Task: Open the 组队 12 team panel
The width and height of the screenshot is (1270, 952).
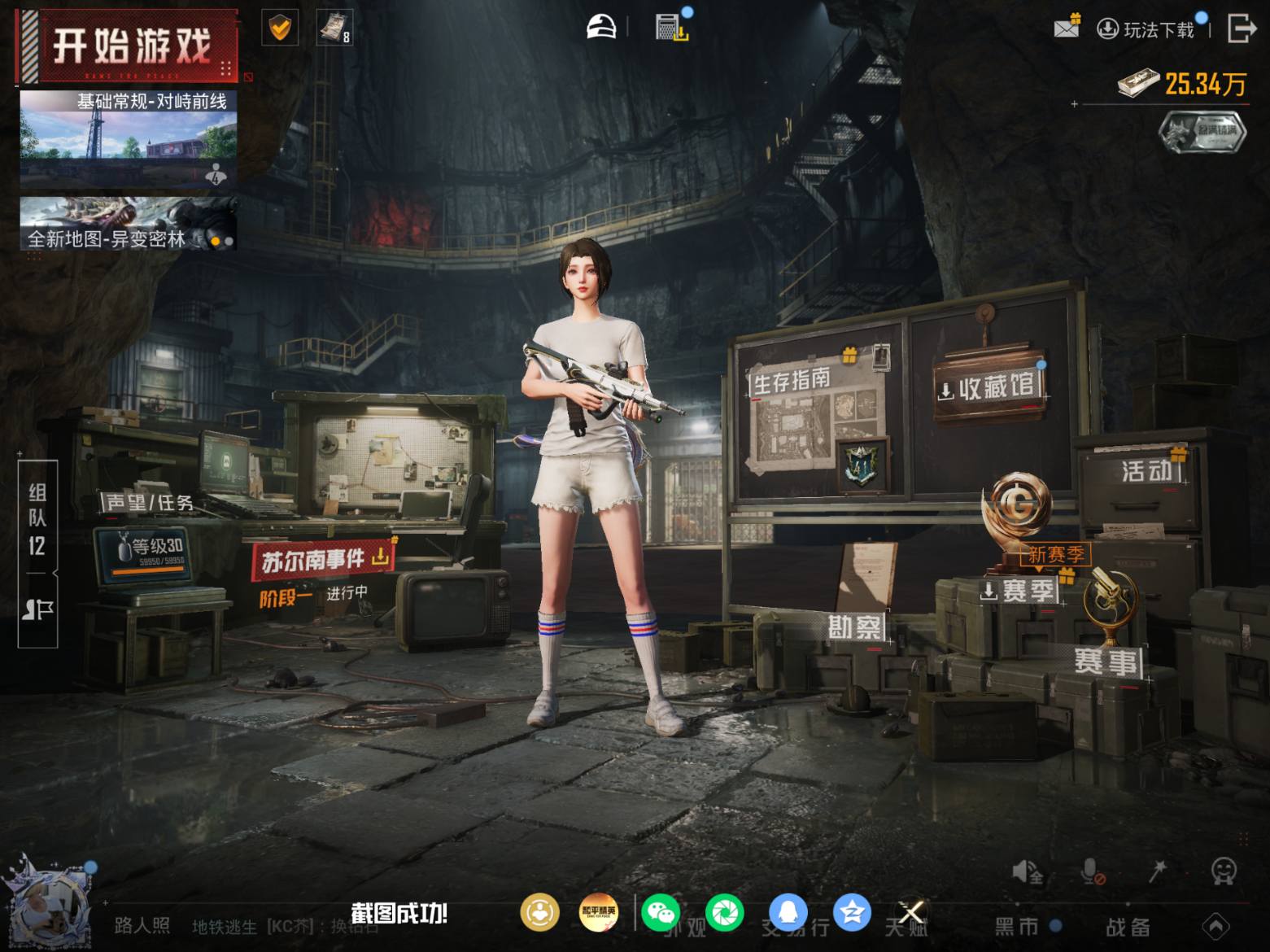Action: [37, 518]
